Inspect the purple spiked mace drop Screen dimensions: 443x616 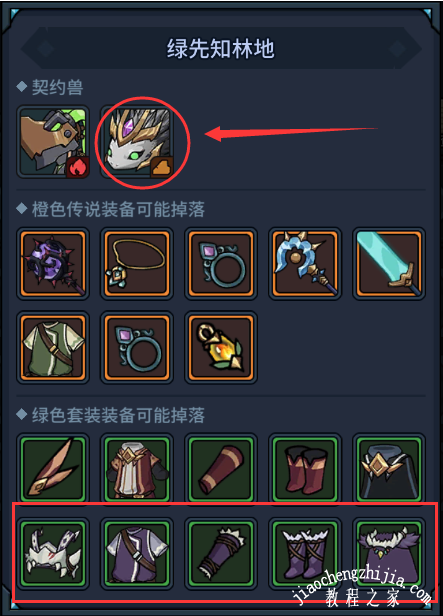[x=53, y=264]
